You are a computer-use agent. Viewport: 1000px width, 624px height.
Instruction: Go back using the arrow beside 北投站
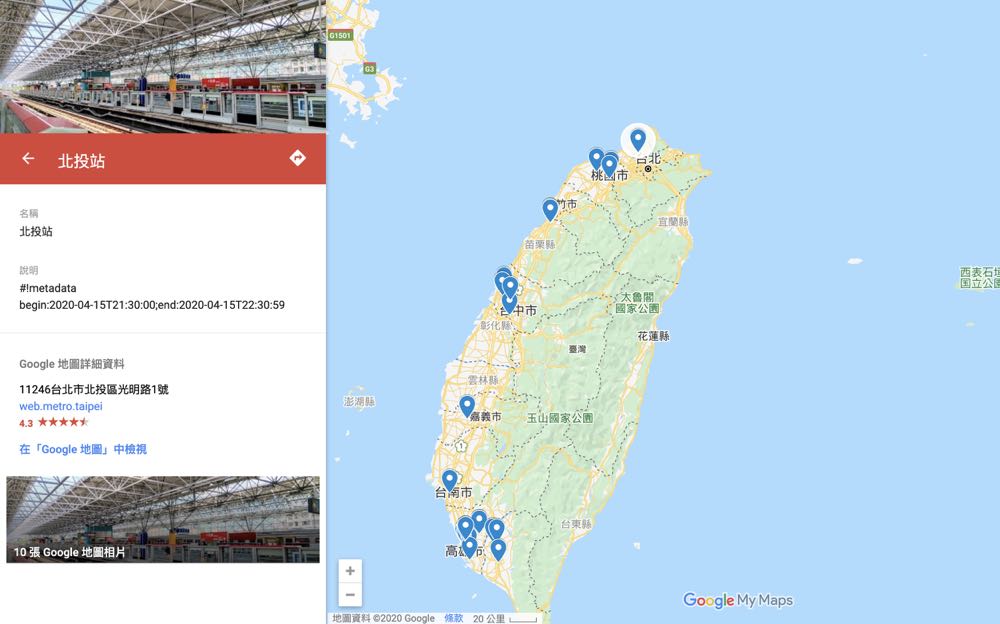tap(28, 158)
